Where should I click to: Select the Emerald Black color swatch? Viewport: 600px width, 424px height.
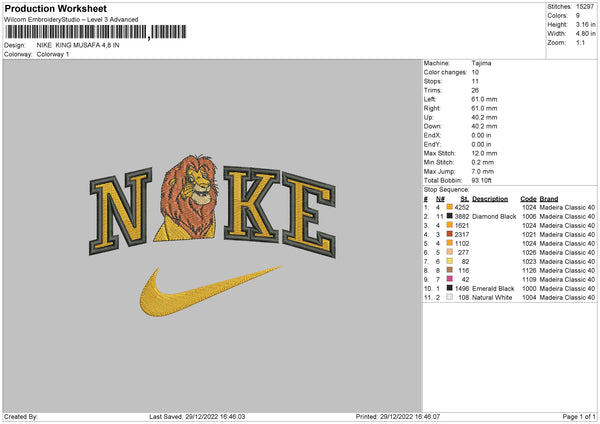pyautogui.click(x=449, y=288)
